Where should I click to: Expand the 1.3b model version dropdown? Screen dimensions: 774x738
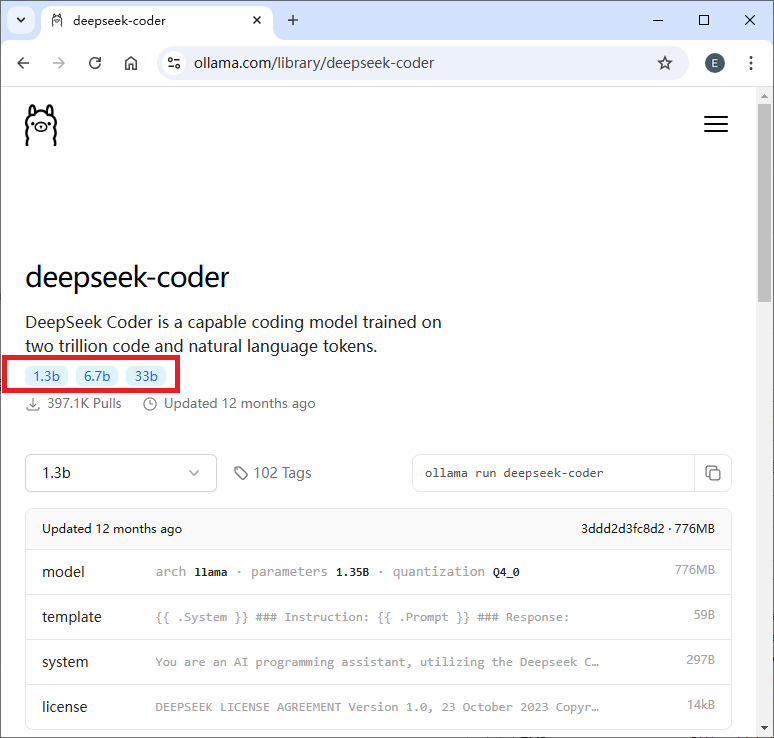(x=121, y=473)
